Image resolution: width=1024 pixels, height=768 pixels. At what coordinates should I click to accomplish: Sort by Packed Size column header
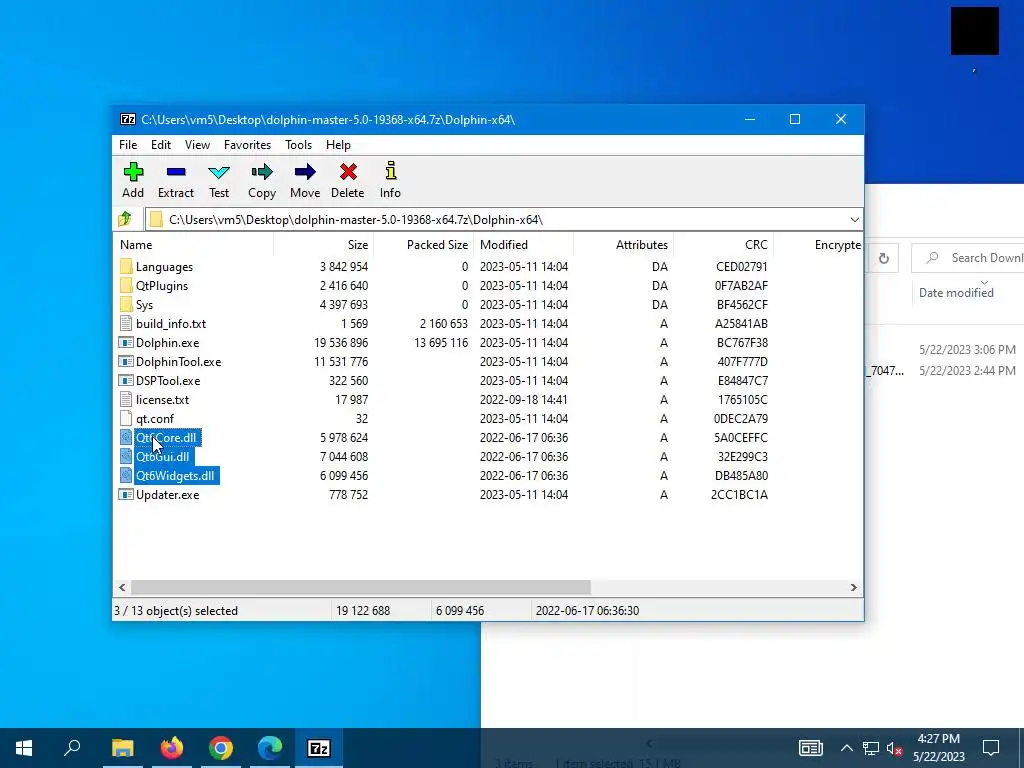(423, 245)
